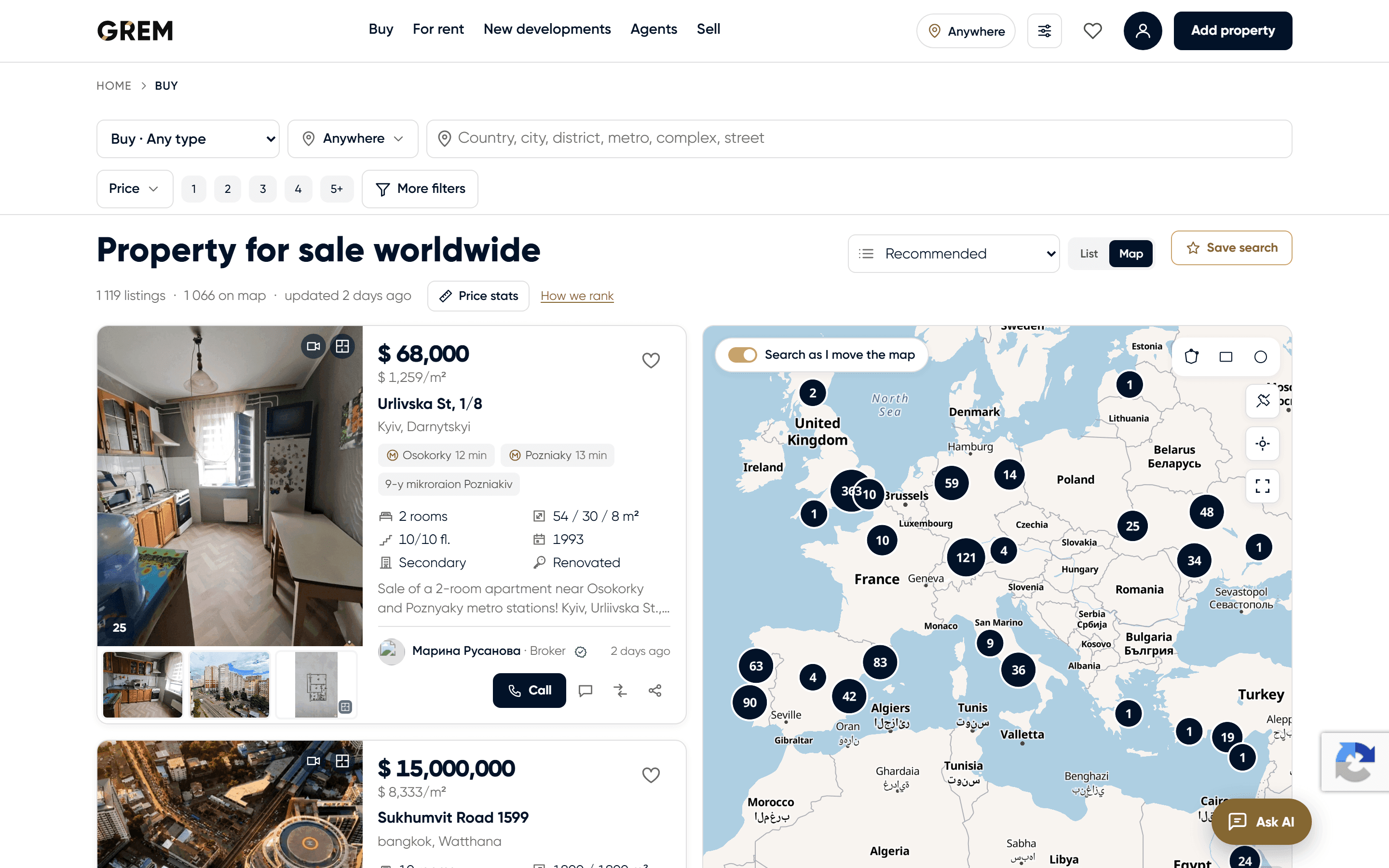Click the 121 cluster marker on map
The height and width of the screenshot is (868, 1389).
tap(966, 557)
